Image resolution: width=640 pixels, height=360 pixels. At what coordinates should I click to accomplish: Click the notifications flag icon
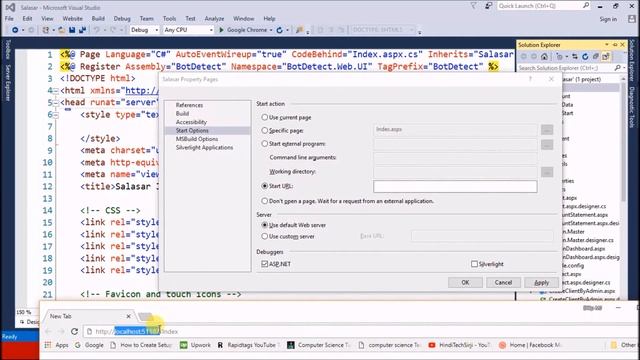(473, 6)
